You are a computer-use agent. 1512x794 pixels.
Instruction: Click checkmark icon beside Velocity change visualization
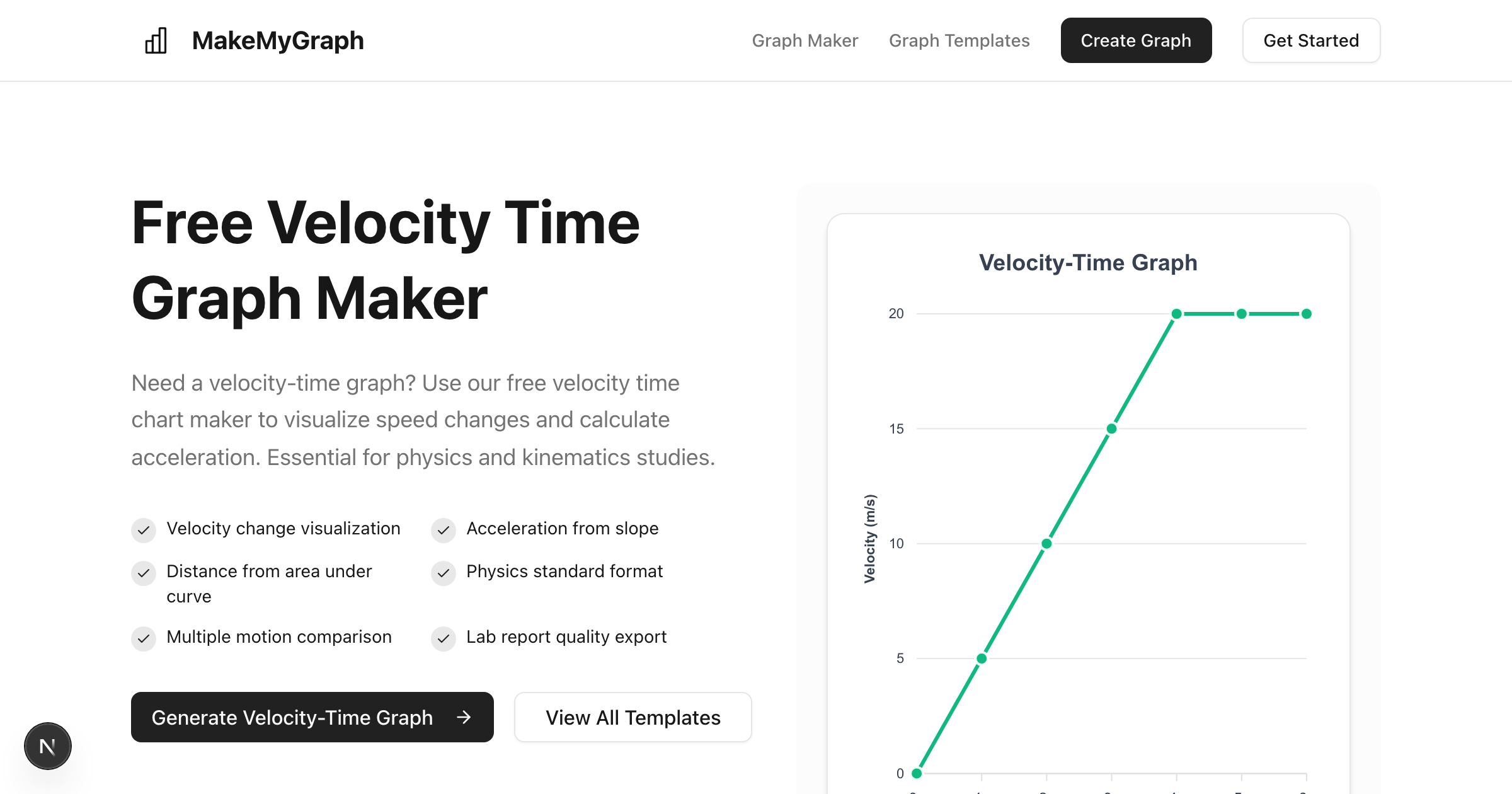pyautogui.click(x=144, y=530)
